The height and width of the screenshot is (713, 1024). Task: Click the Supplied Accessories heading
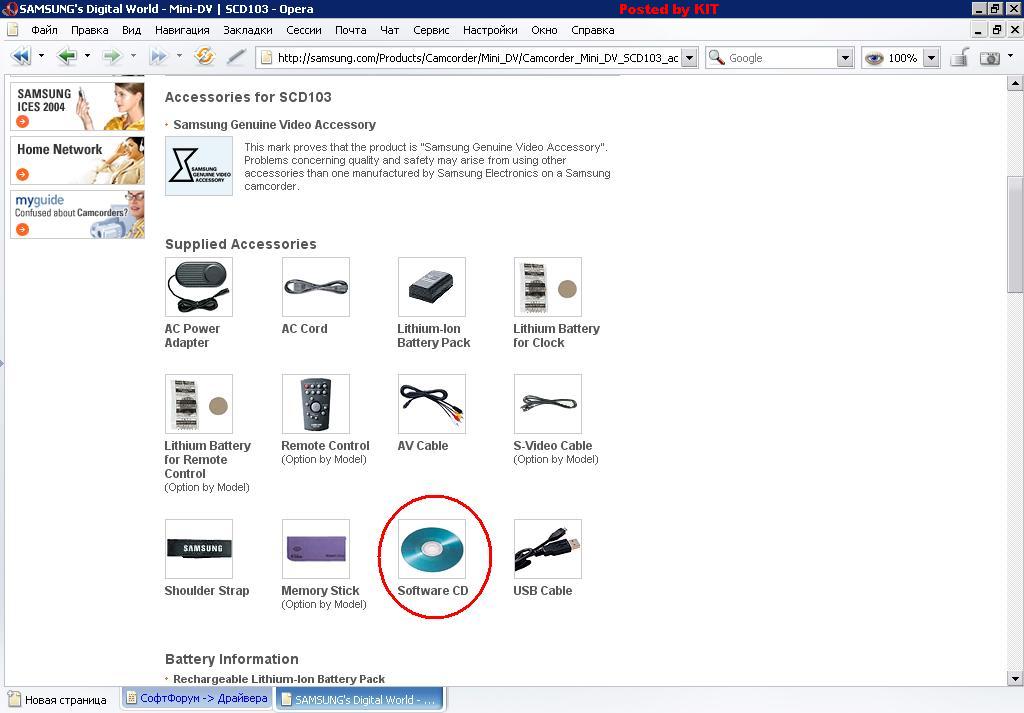240,244
